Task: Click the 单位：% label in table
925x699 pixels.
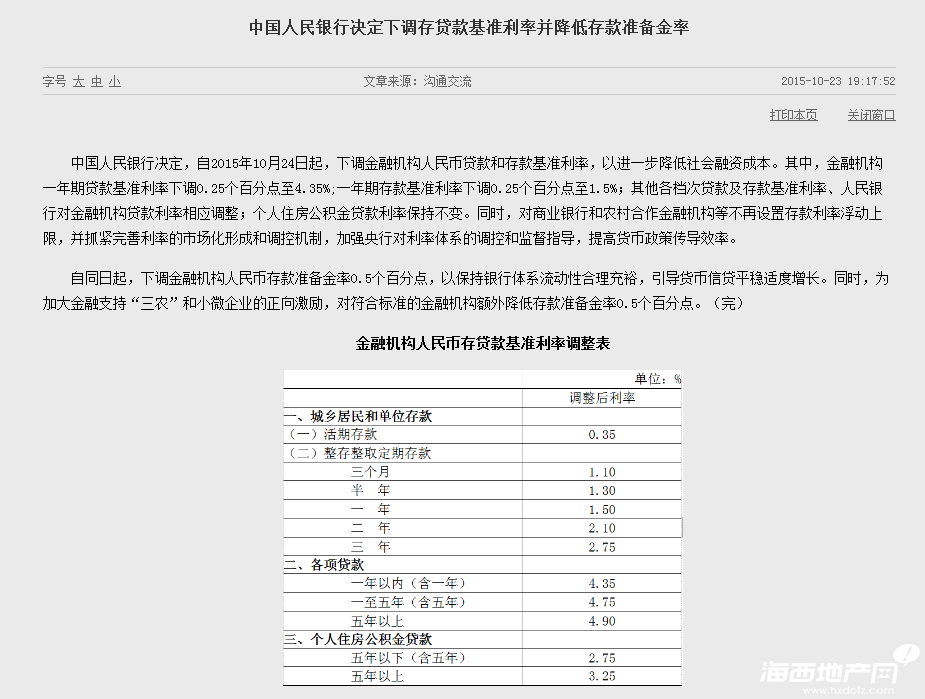Action: [658, 379]
